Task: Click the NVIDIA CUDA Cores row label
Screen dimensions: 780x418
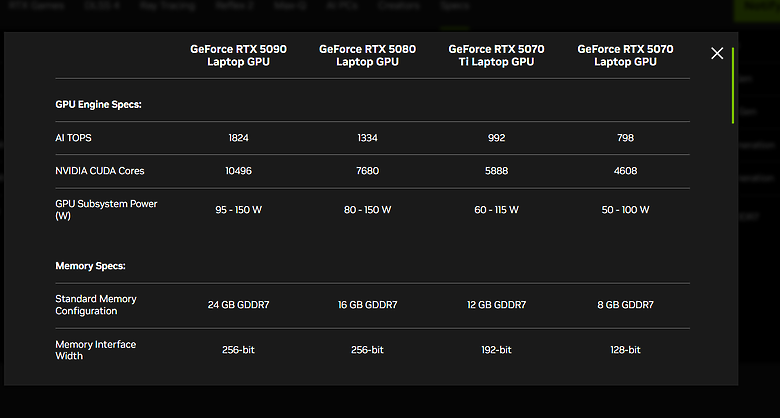Action: [x=99, y=171]
